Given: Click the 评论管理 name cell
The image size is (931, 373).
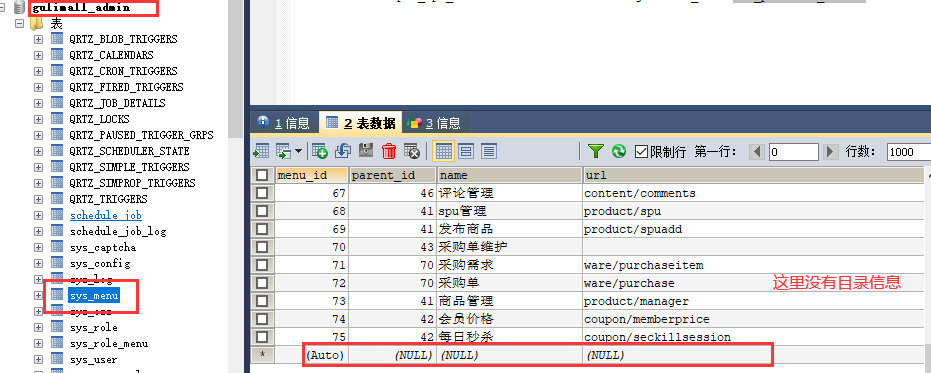Looking at the screenshot, I should point(509,193).
